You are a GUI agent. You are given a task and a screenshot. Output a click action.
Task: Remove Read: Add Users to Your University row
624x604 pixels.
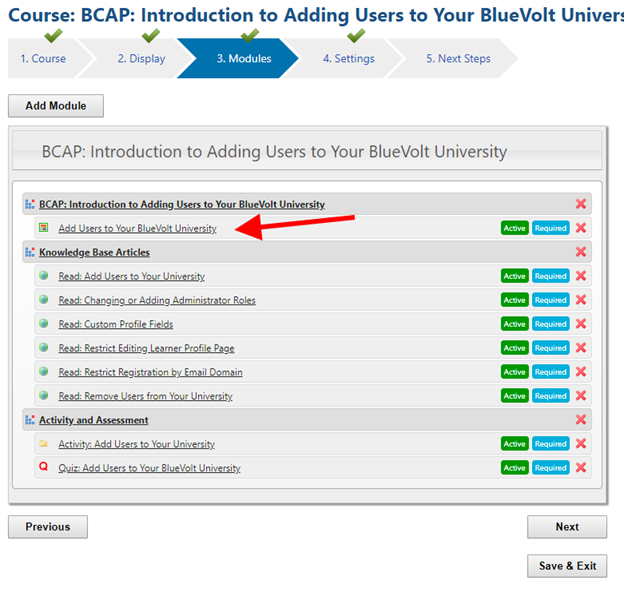tap(581, 276)
